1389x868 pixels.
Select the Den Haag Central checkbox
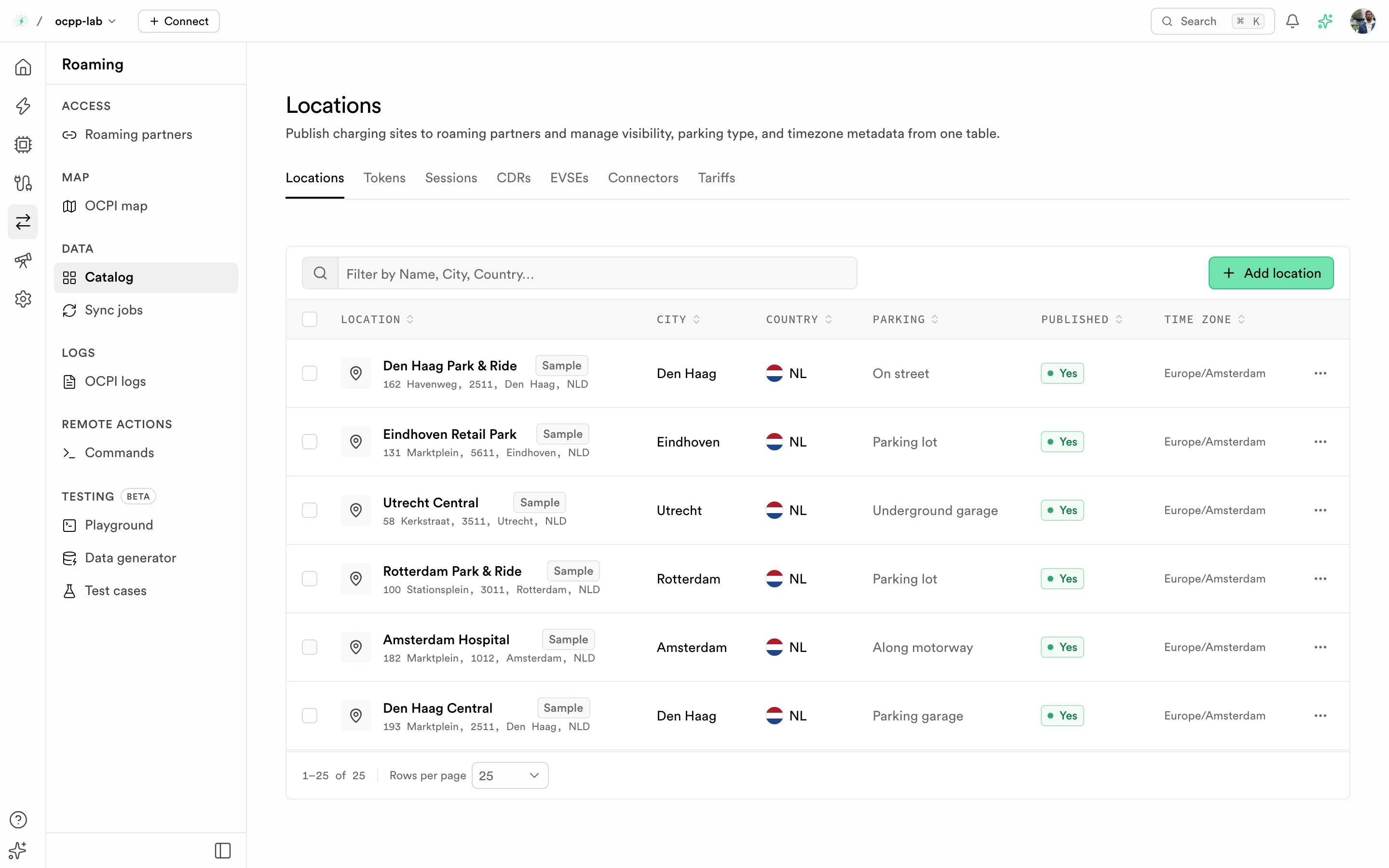(309, 715)
